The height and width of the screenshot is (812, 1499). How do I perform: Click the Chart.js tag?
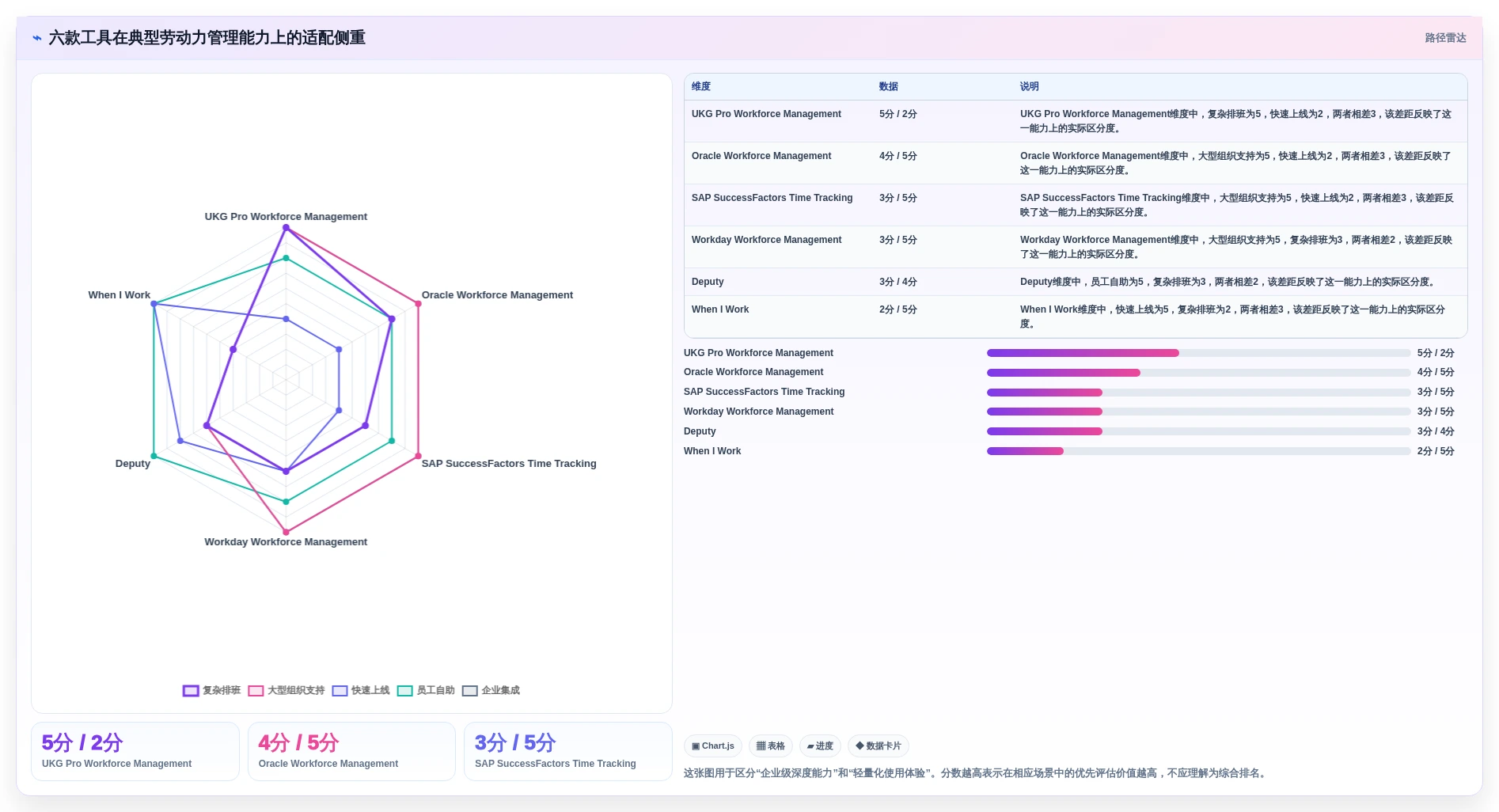[713, 746]
